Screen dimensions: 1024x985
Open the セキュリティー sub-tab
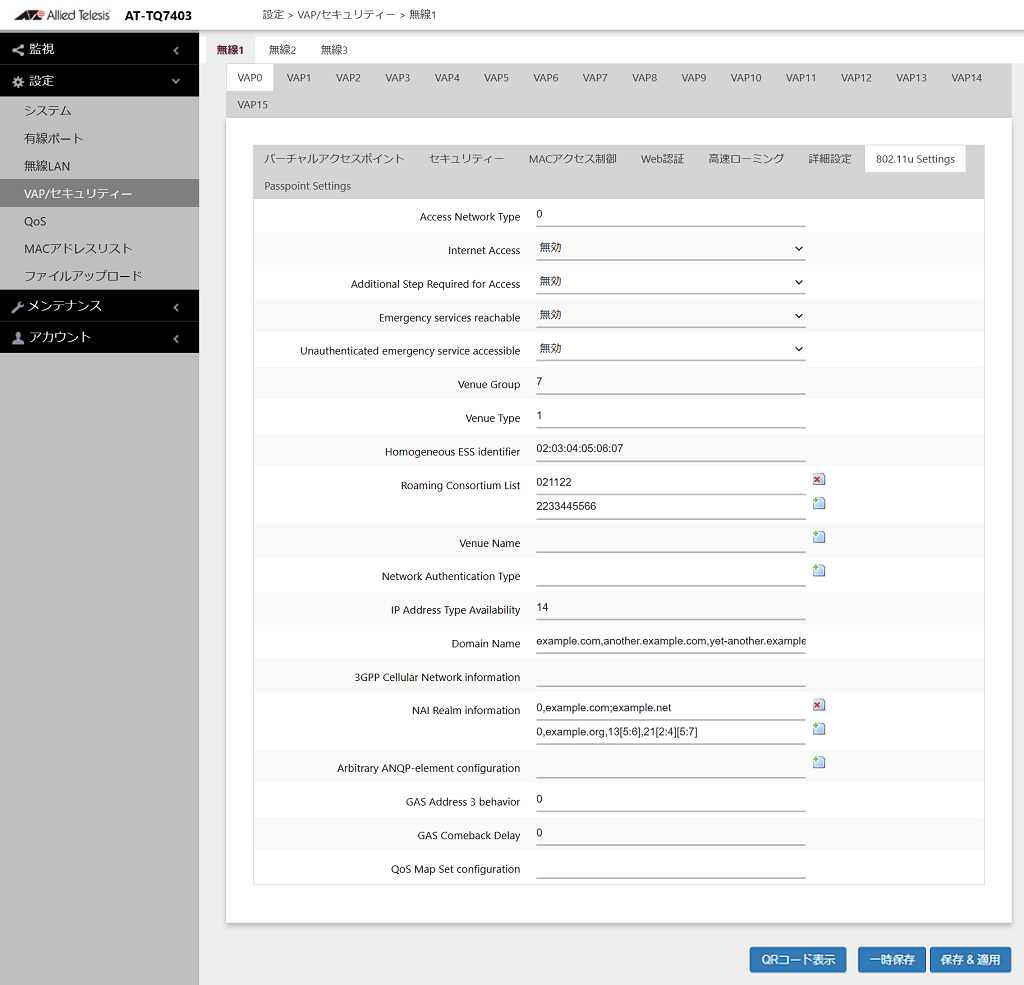coord(466,159)
